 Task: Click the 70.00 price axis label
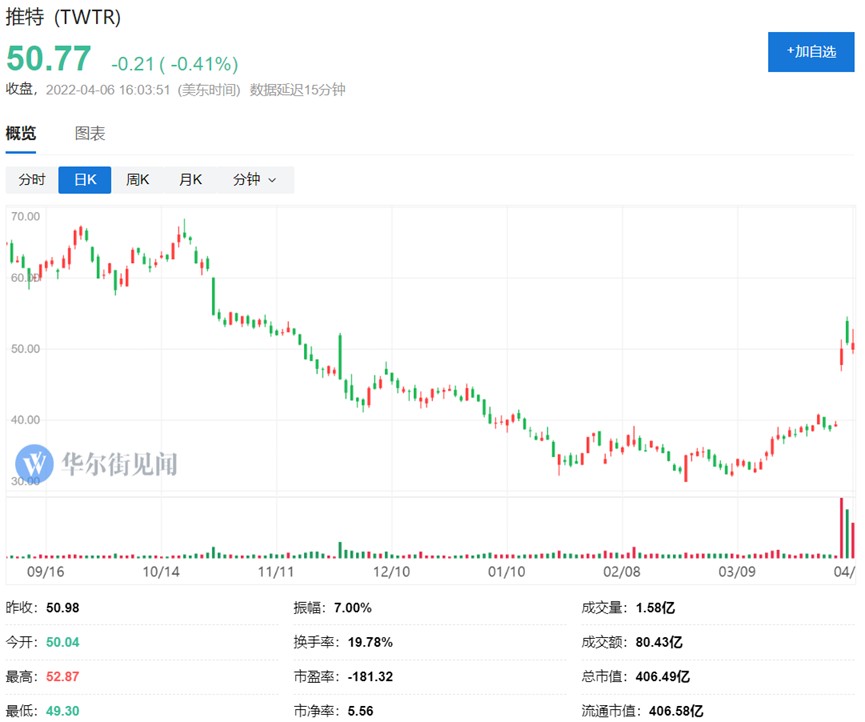point(25,216)
